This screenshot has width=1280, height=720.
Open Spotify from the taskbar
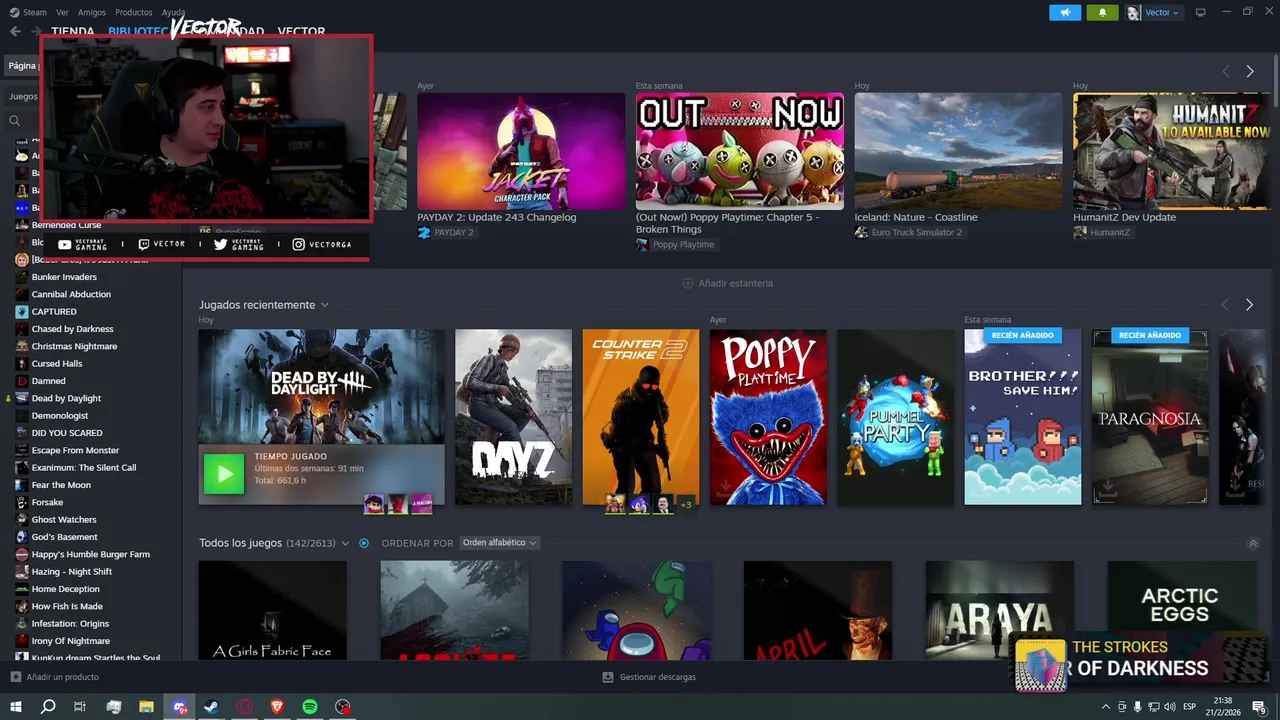tap(310, 707)
